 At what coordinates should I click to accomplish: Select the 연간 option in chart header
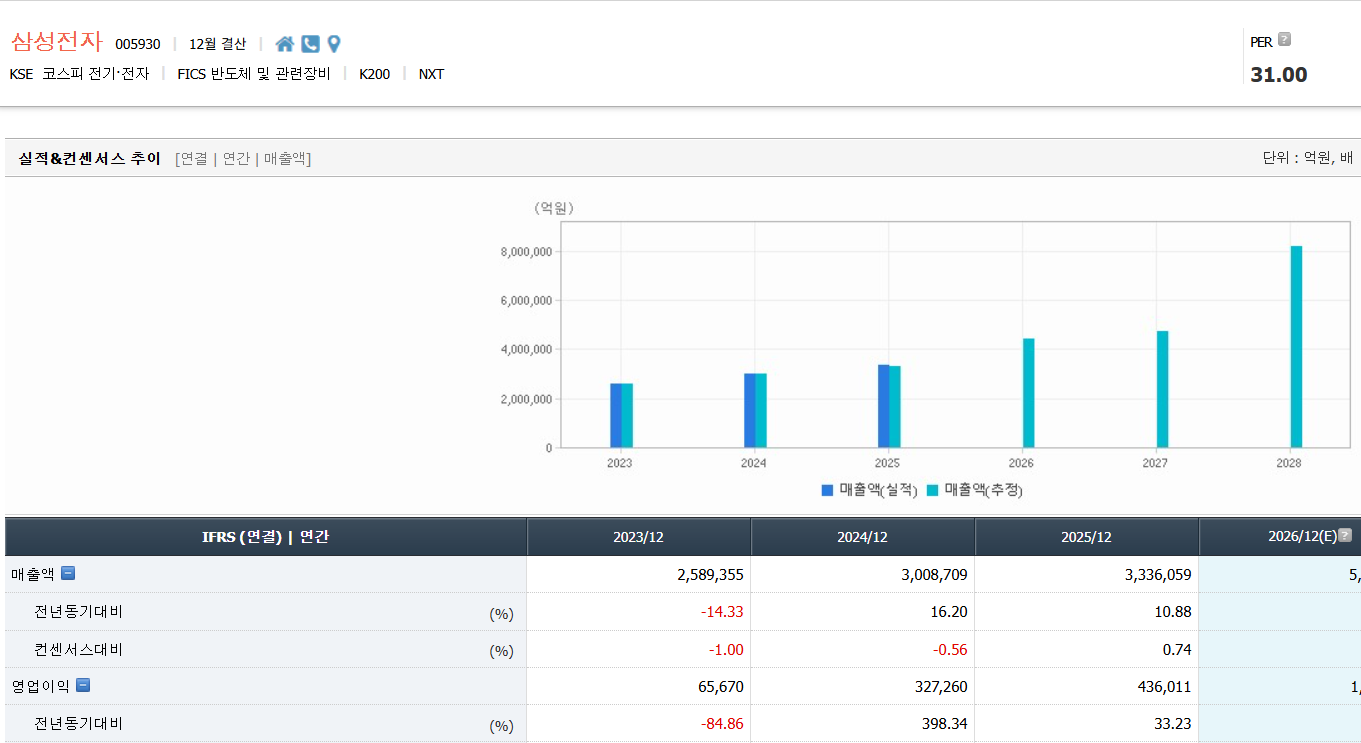click(236, 158)
